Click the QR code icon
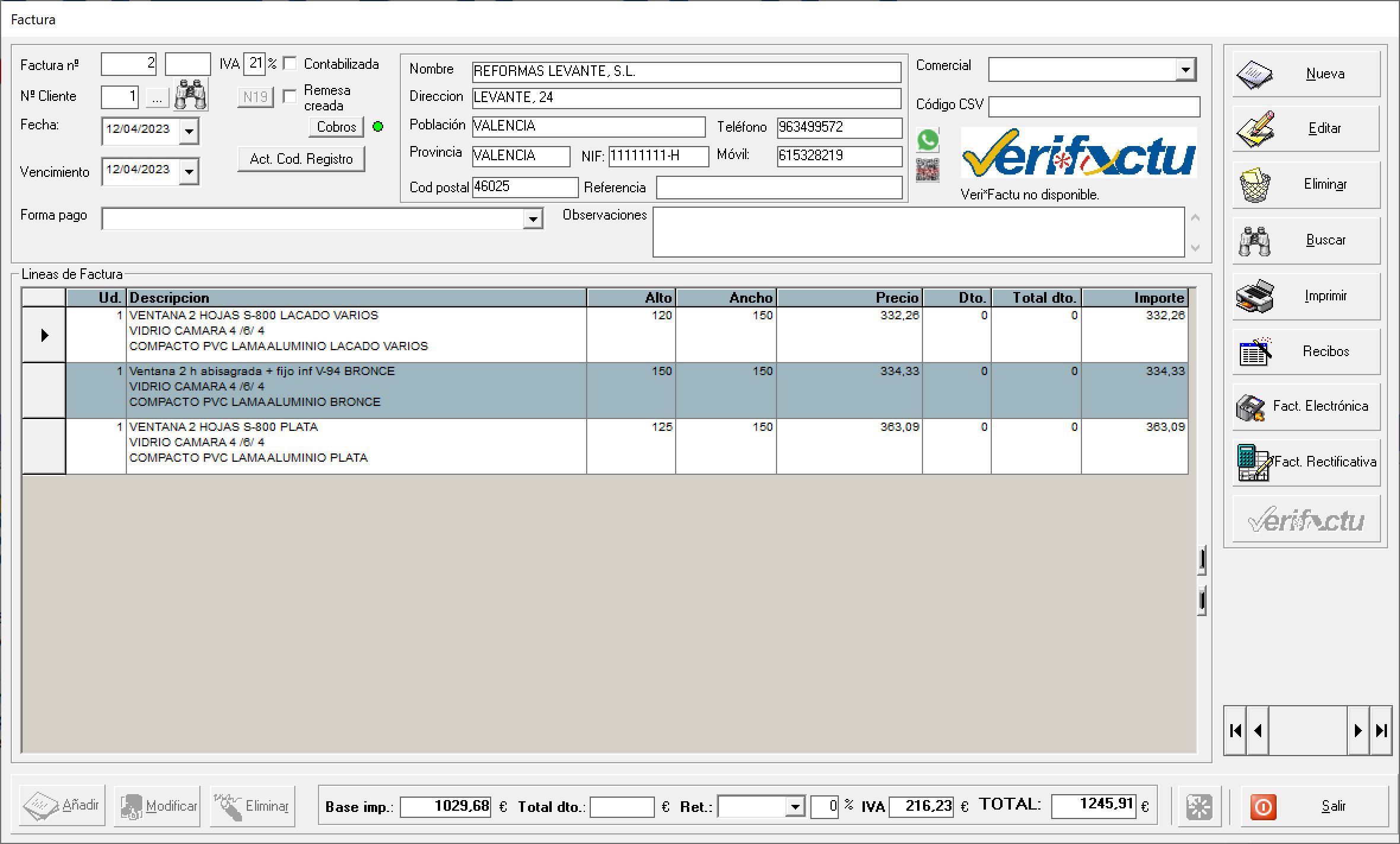 point(928,170)
